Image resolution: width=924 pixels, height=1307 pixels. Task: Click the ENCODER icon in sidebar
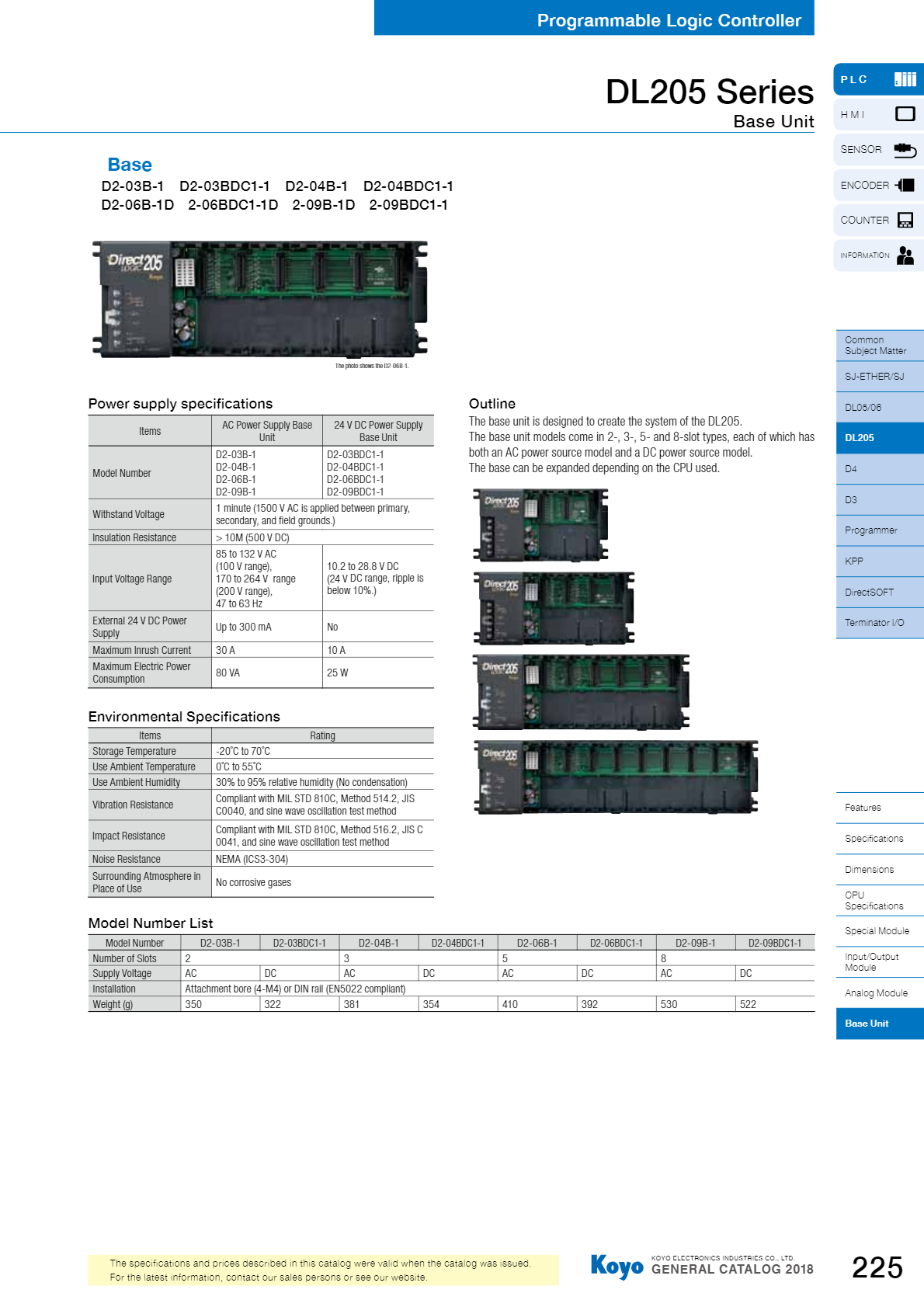click(905, 185)
